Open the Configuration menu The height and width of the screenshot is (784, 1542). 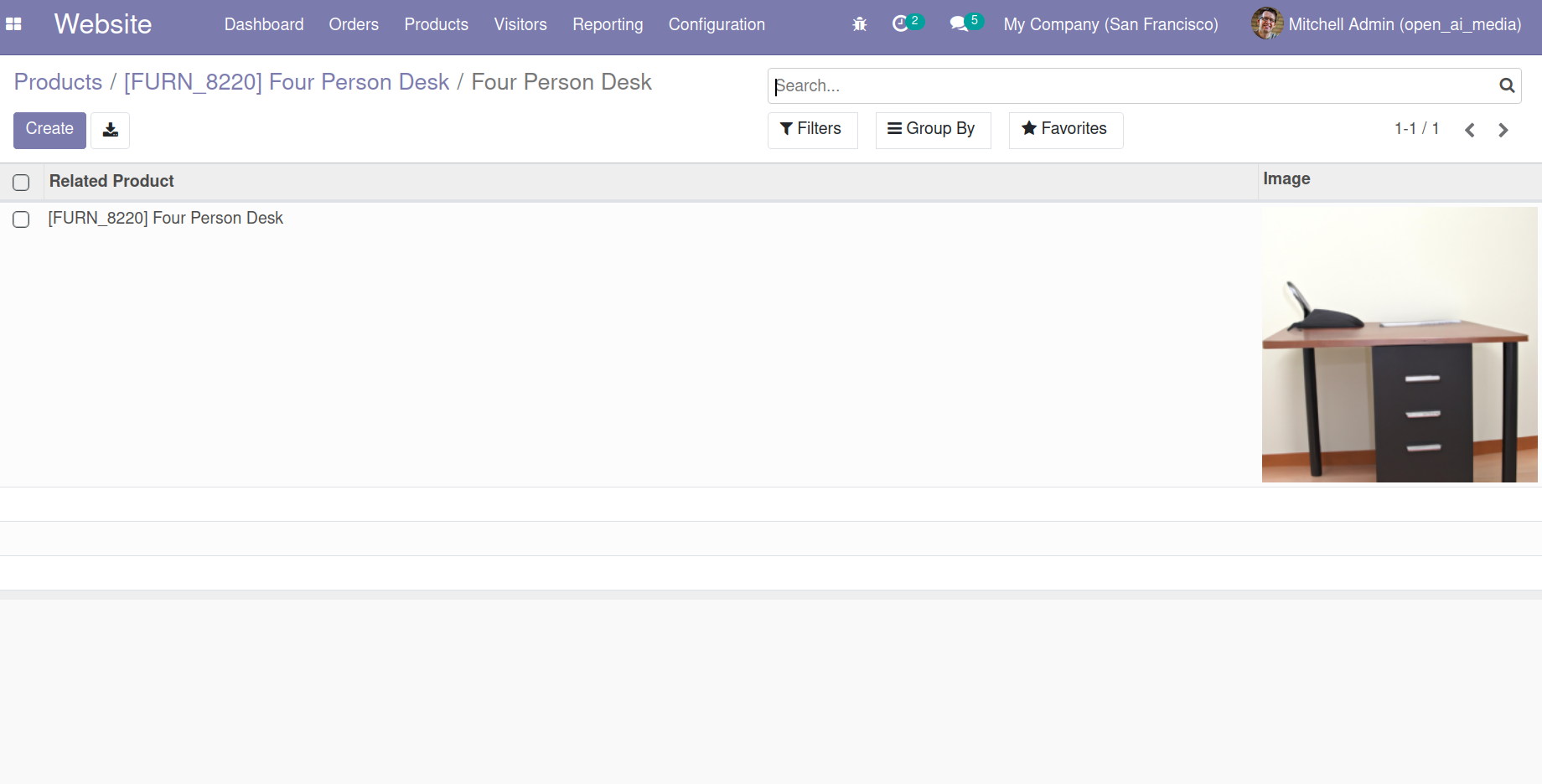point(717,24)
